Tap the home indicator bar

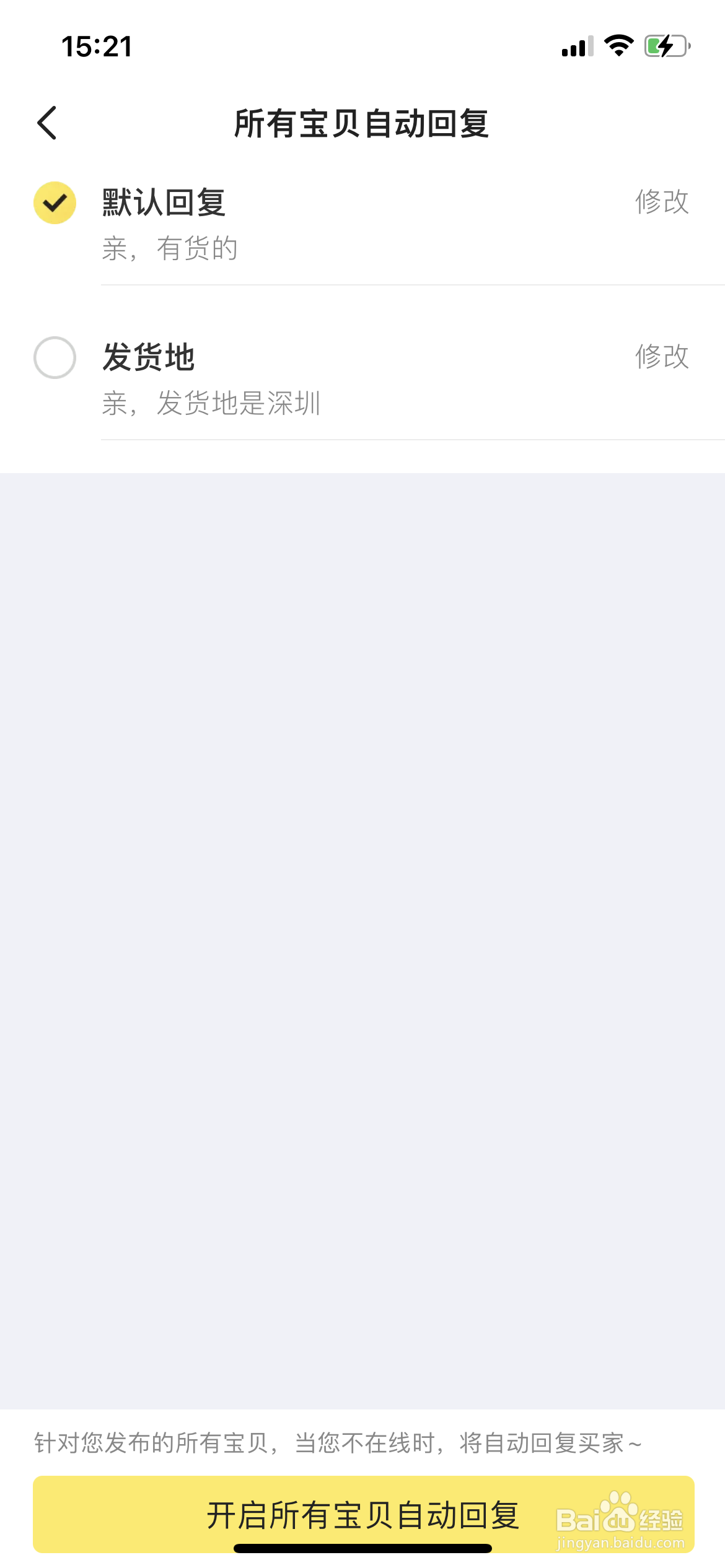(x=362, y=1548)
